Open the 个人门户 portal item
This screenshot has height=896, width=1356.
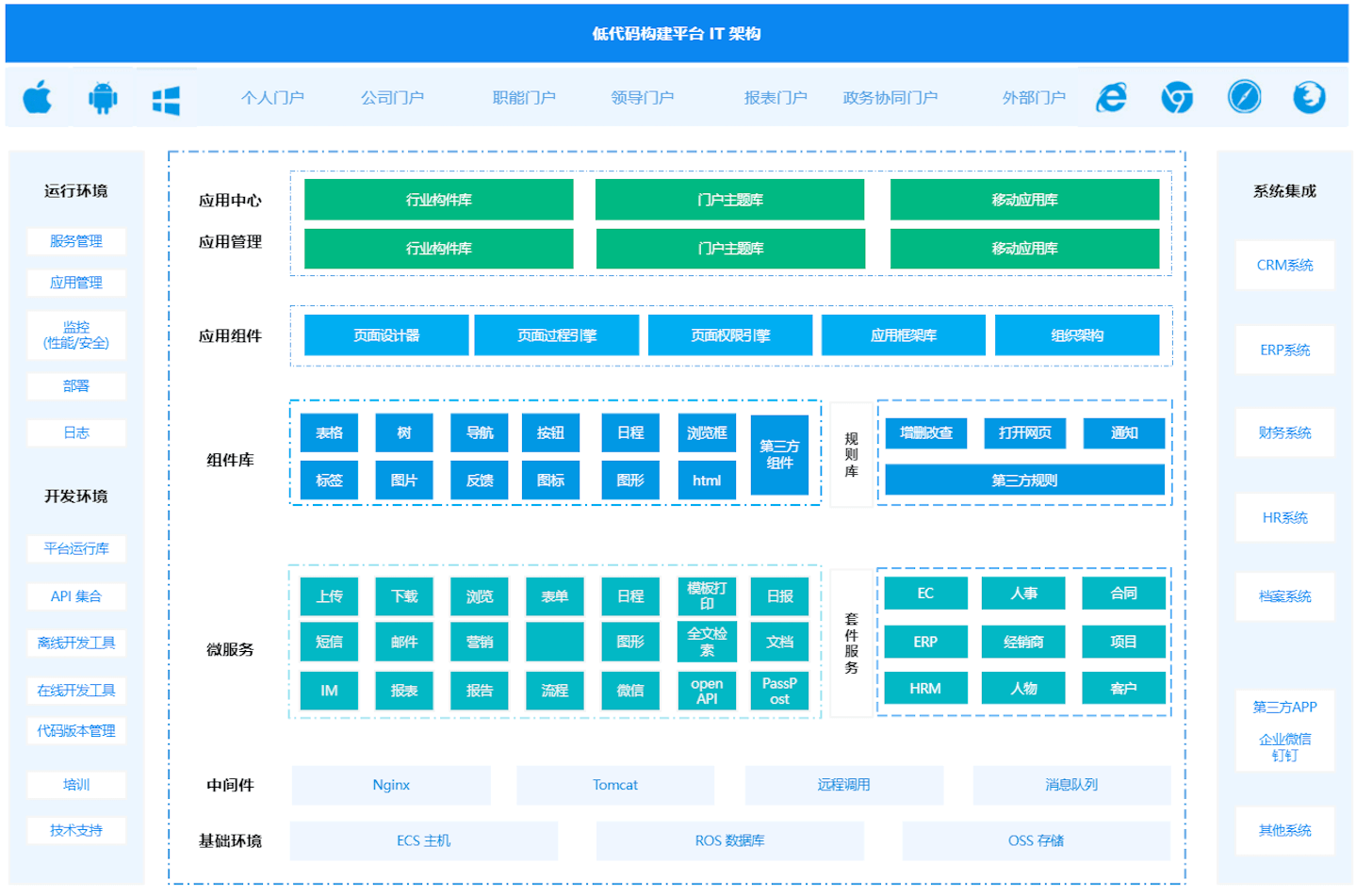pyautogui.click(x=272, y=98)
